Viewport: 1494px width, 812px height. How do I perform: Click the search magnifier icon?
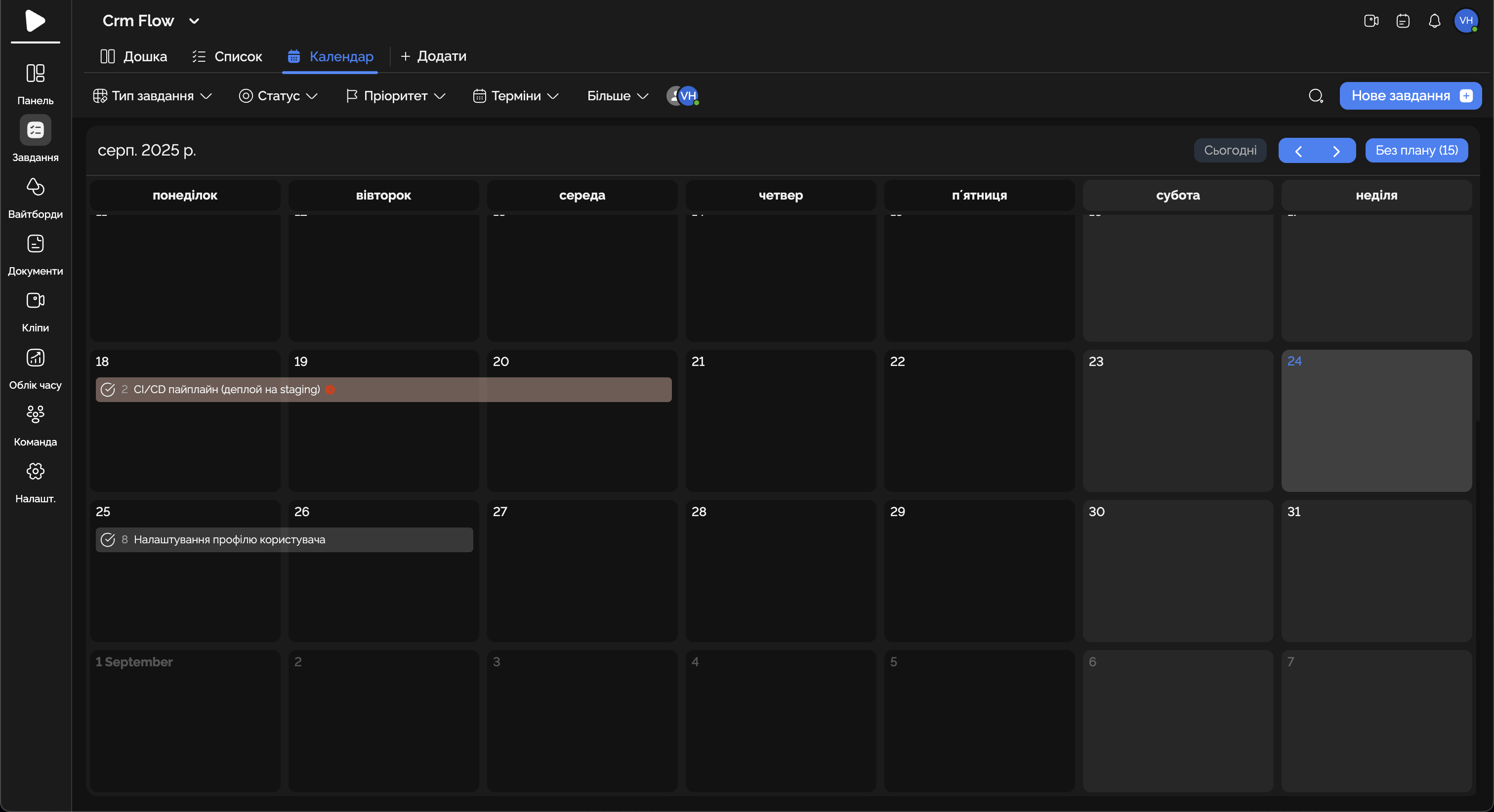coord(1316,96)
